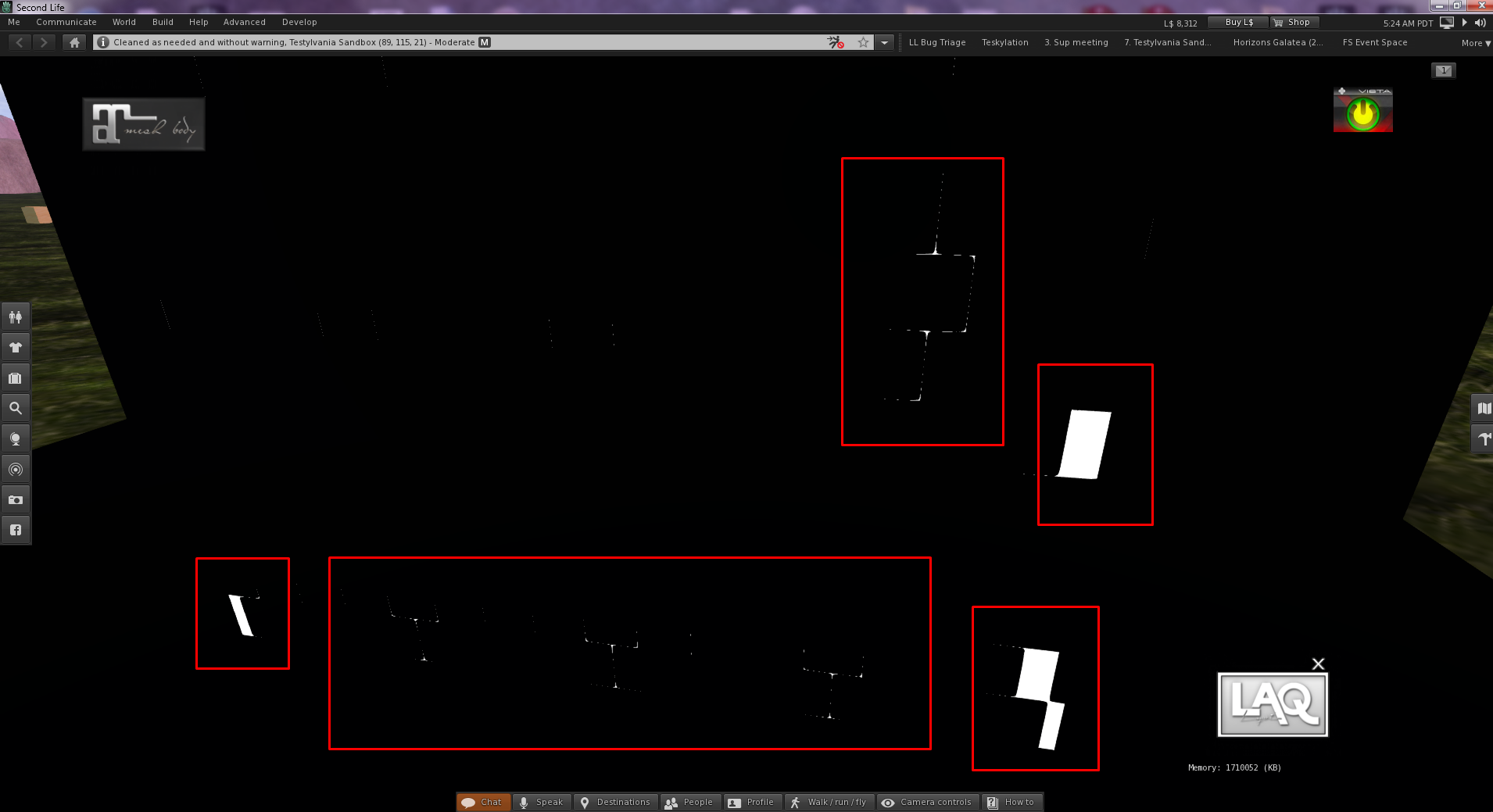Open Search with the magnifying glass icon
The image size is (1493, 812).
(x=16, y=408)
